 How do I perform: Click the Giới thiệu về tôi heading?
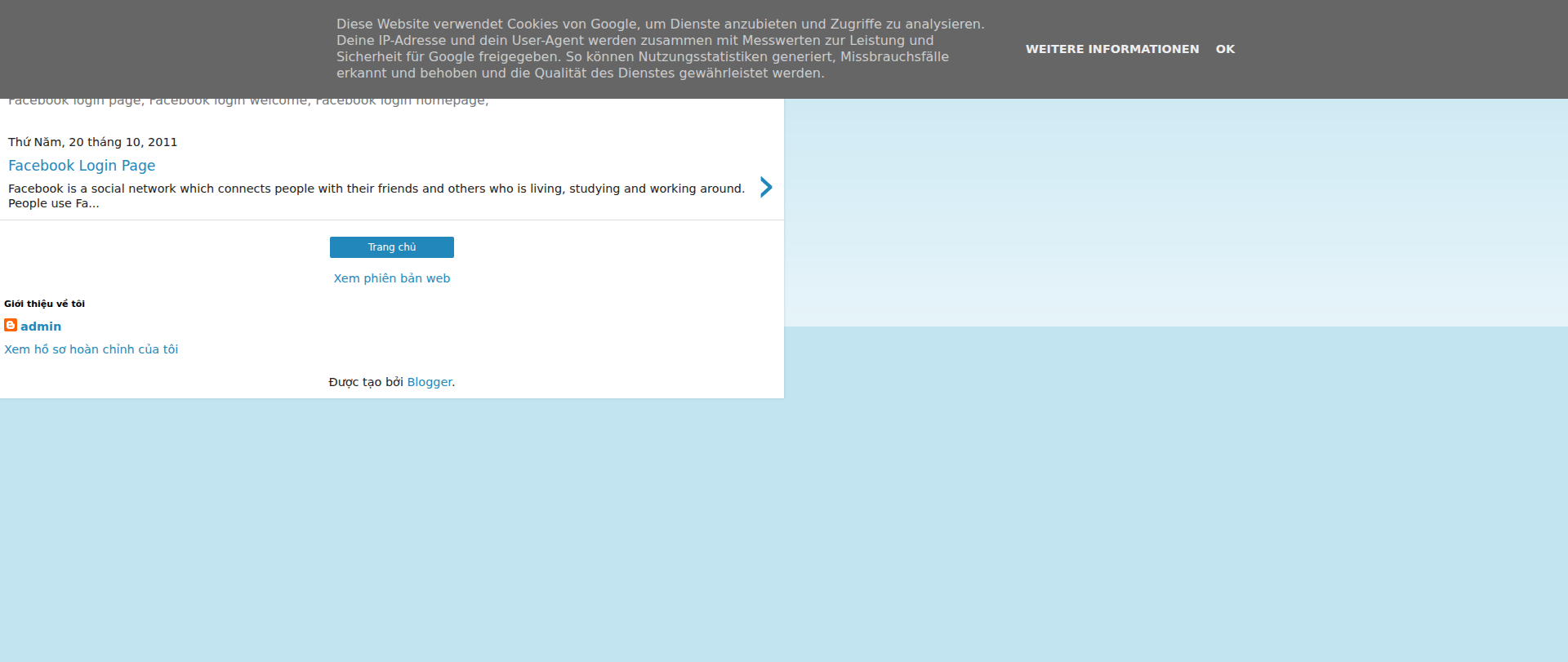45,304
